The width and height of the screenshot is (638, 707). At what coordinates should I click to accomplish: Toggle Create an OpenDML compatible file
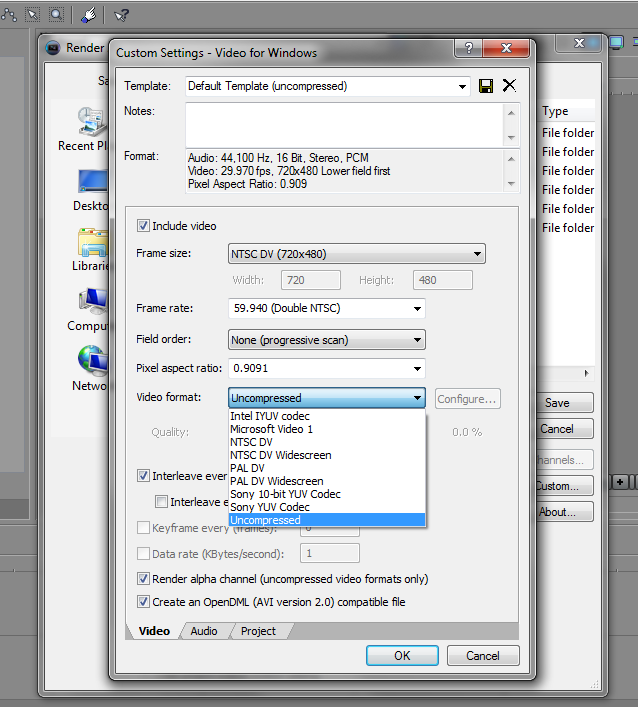pyautogui.click(x=144, y=602)
